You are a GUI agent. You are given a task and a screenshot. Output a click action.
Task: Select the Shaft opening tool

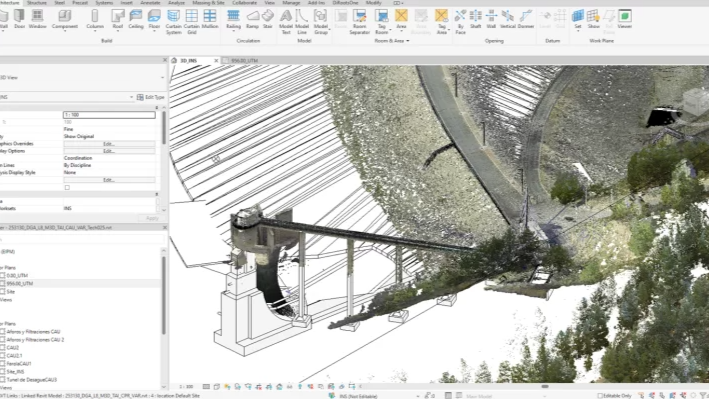pyautogui.click(x=476, y=19)
